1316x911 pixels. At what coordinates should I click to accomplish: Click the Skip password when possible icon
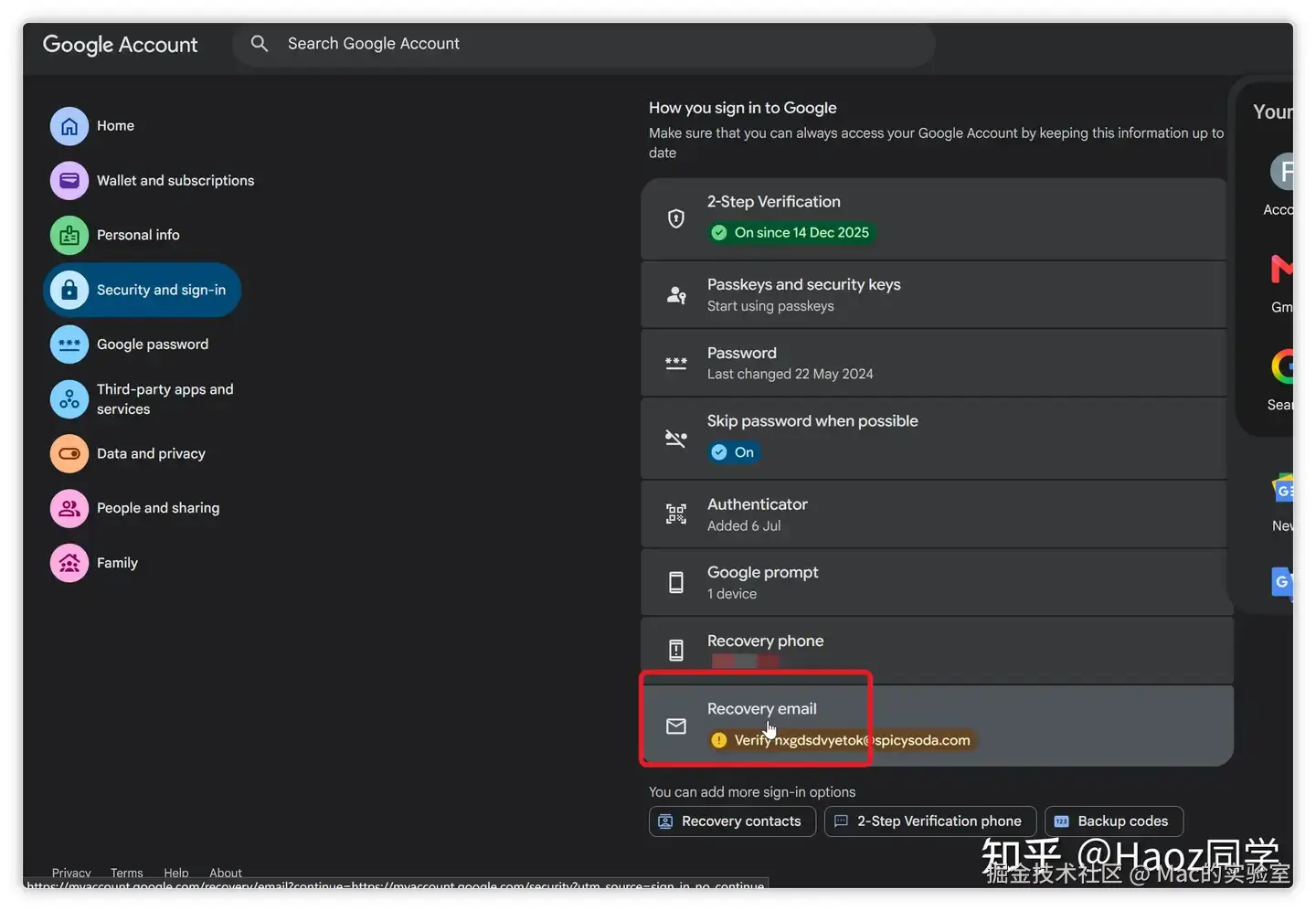tap(676, 438)
